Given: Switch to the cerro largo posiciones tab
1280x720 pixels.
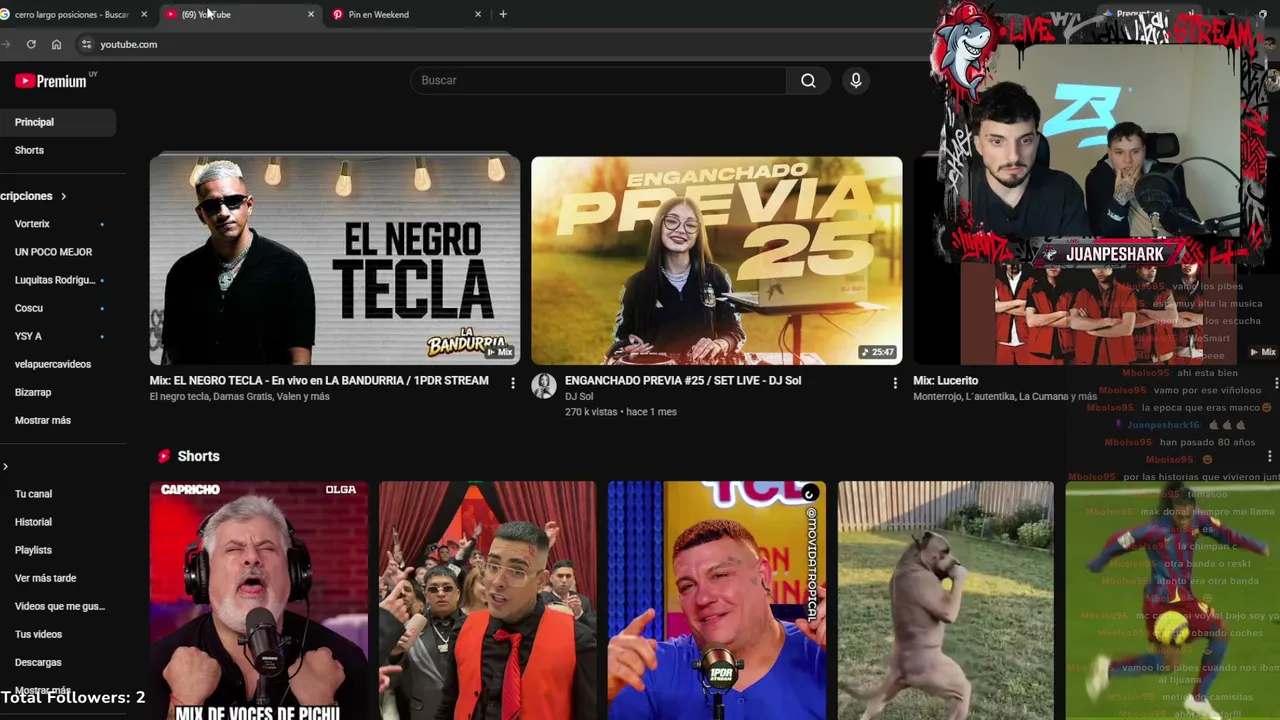Looking at the screenshot, I should [72, 14].
